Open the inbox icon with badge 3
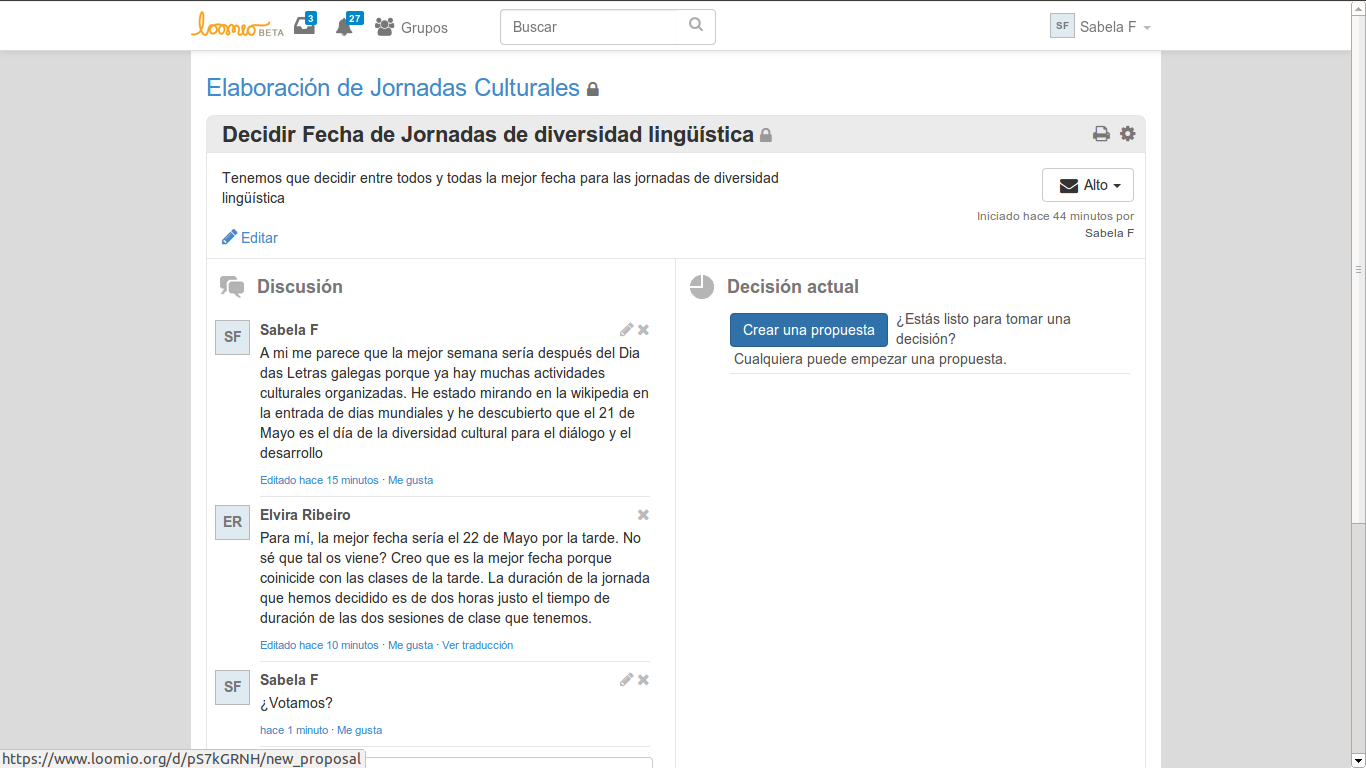The image size is (1366, 768). [304, 27]
